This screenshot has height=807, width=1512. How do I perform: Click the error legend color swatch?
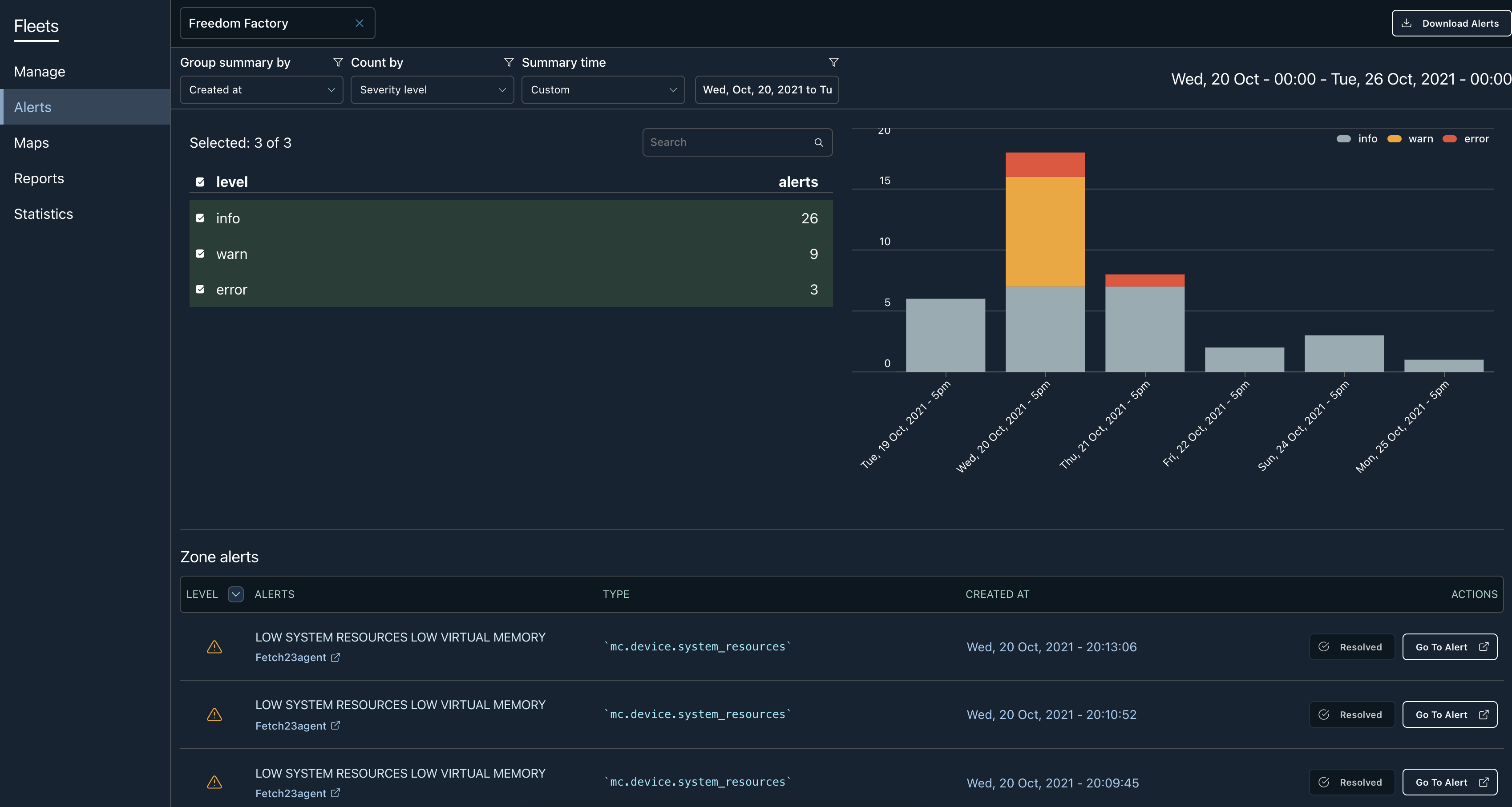[1450, 139]
